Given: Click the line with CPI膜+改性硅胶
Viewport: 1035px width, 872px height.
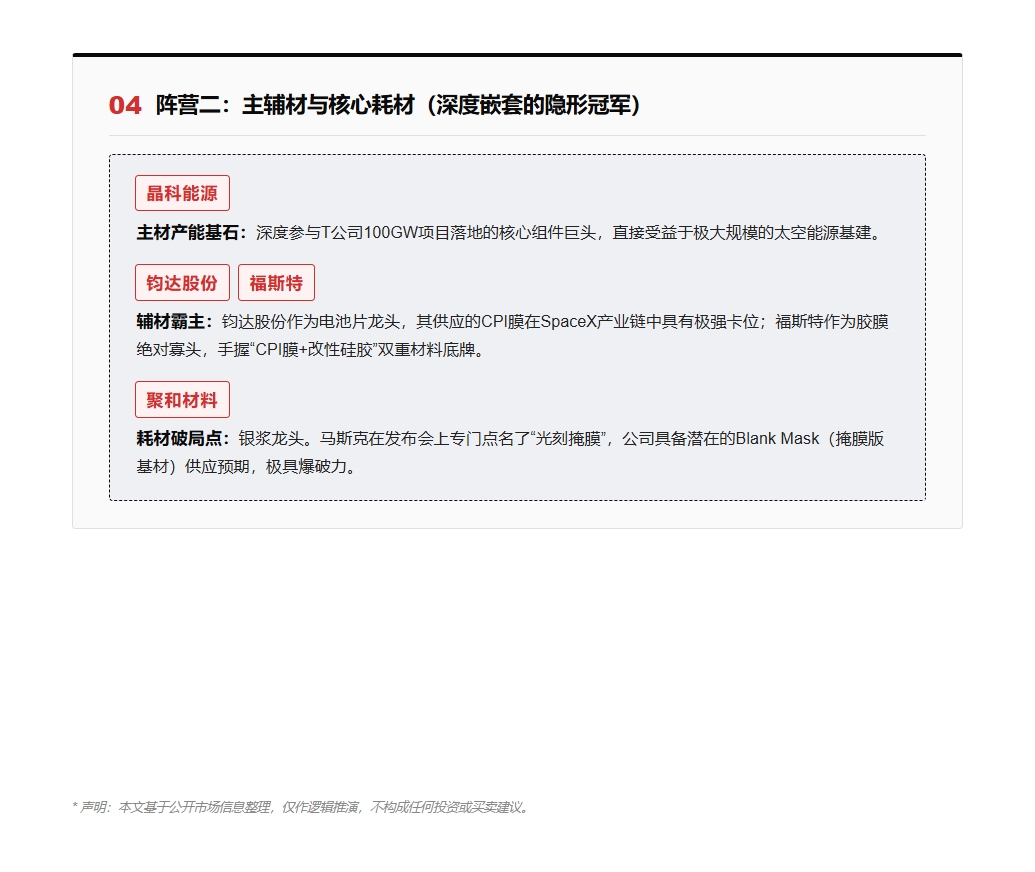Looking at the screenshot, I should (x=312, y=350).
